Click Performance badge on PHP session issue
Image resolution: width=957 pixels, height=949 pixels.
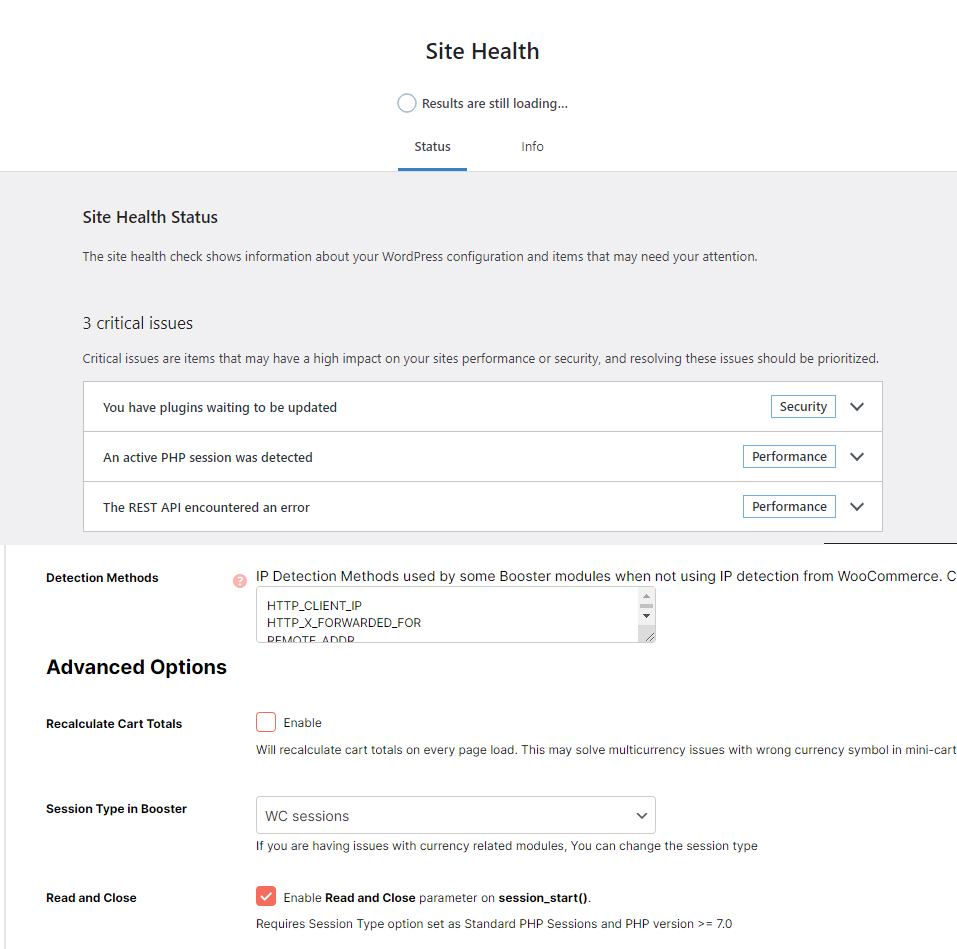789,456
